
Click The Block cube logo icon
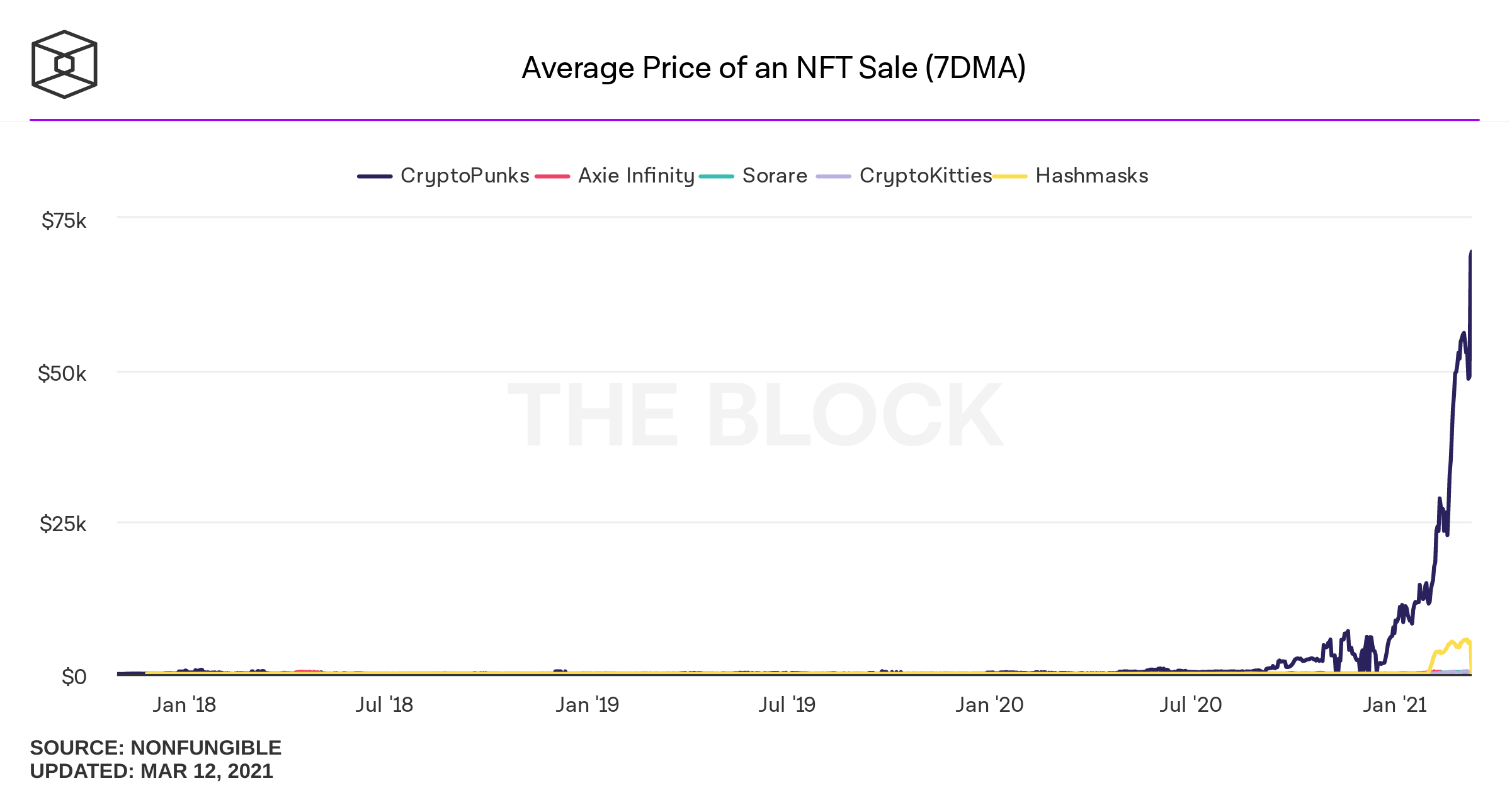click(x=64, y=64)
